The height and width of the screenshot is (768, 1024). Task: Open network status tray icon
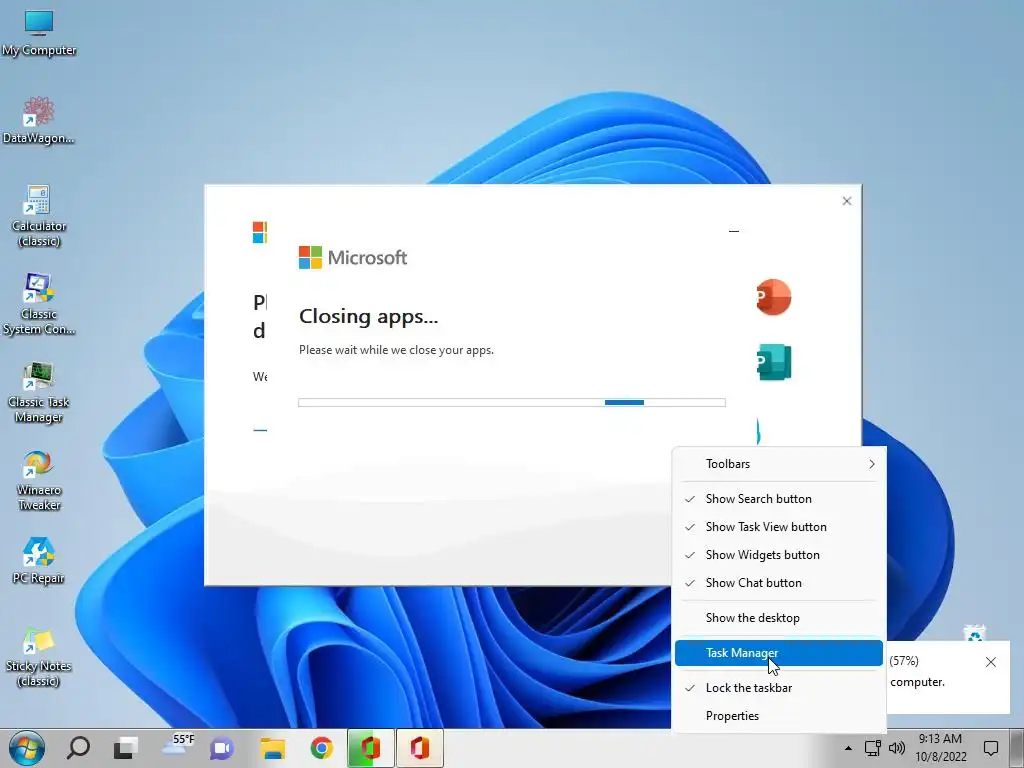pyautogui.click(x=872, y=748)
